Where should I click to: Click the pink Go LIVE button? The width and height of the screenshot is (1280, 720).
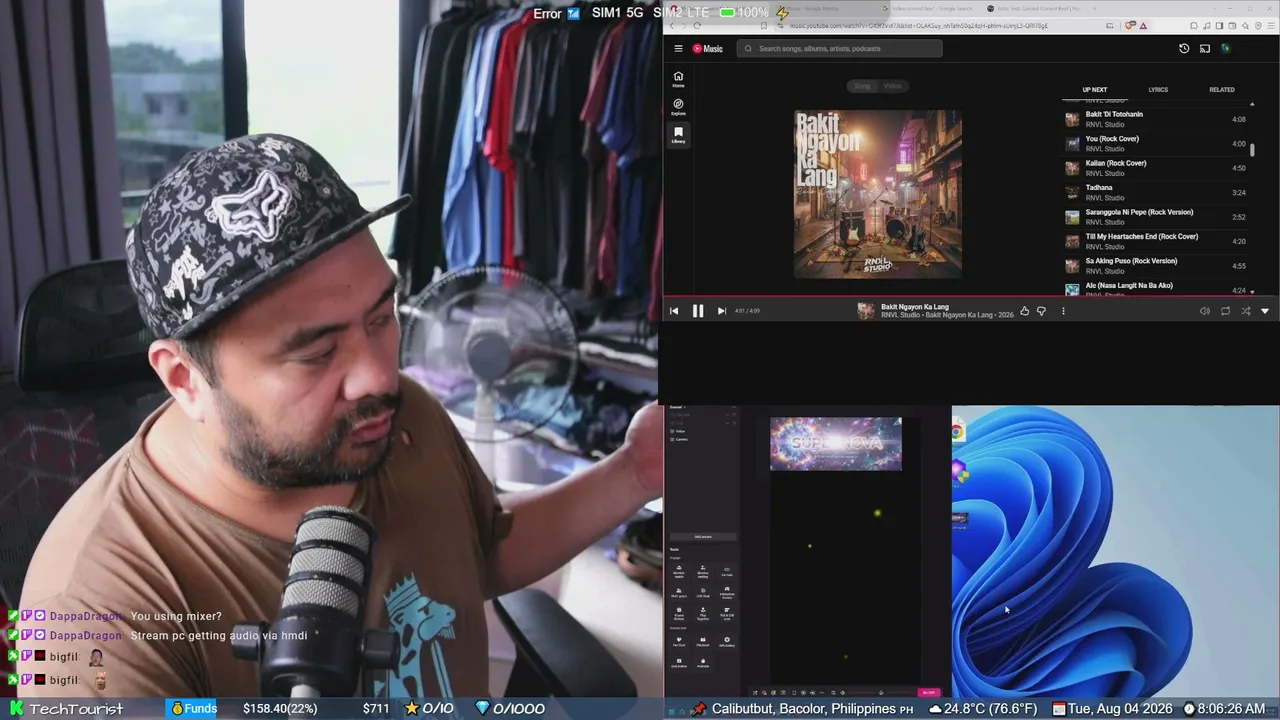click(929, 692)
